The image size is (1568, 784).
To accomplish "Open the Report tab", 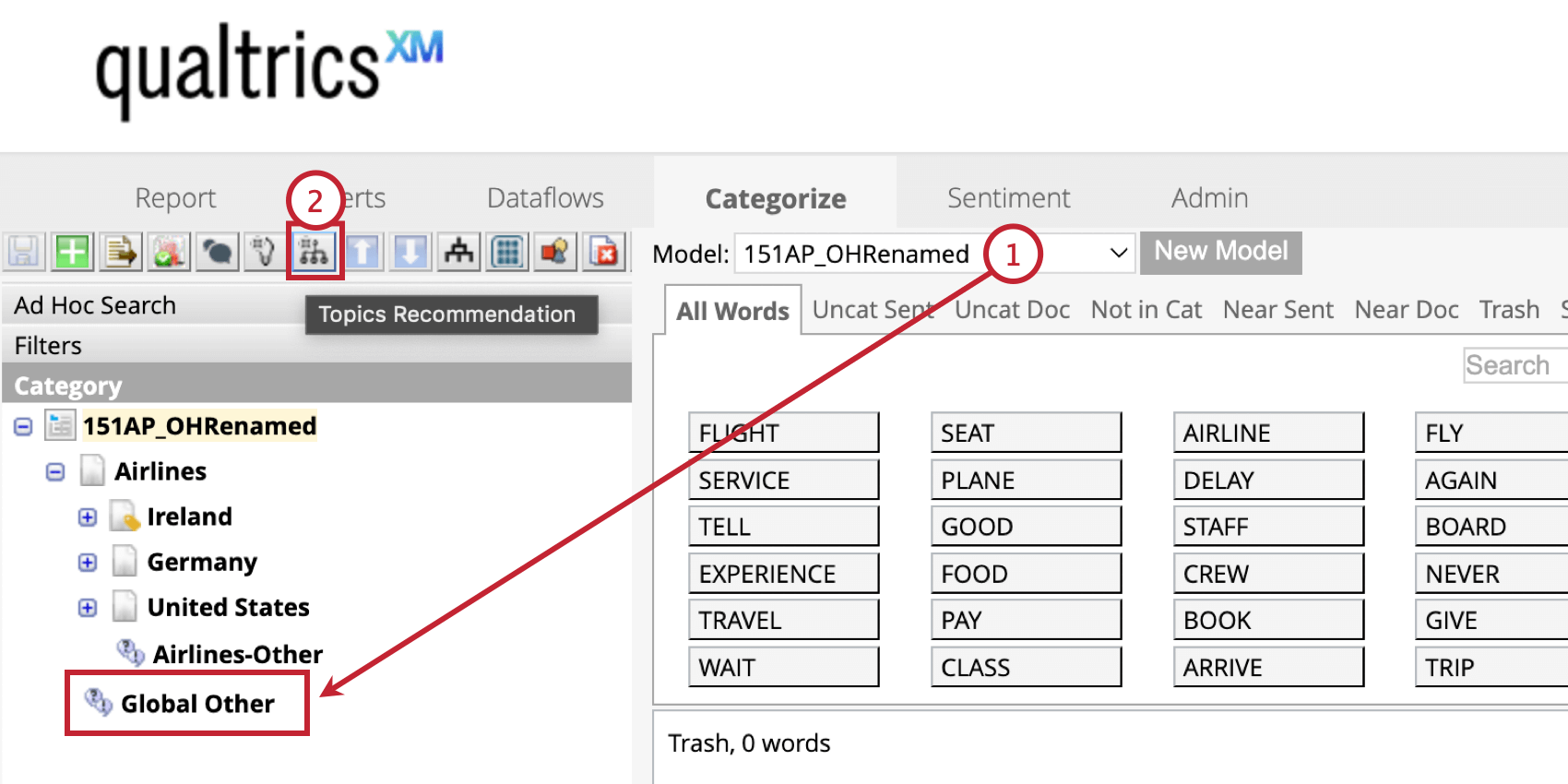I will coord(175,198).
